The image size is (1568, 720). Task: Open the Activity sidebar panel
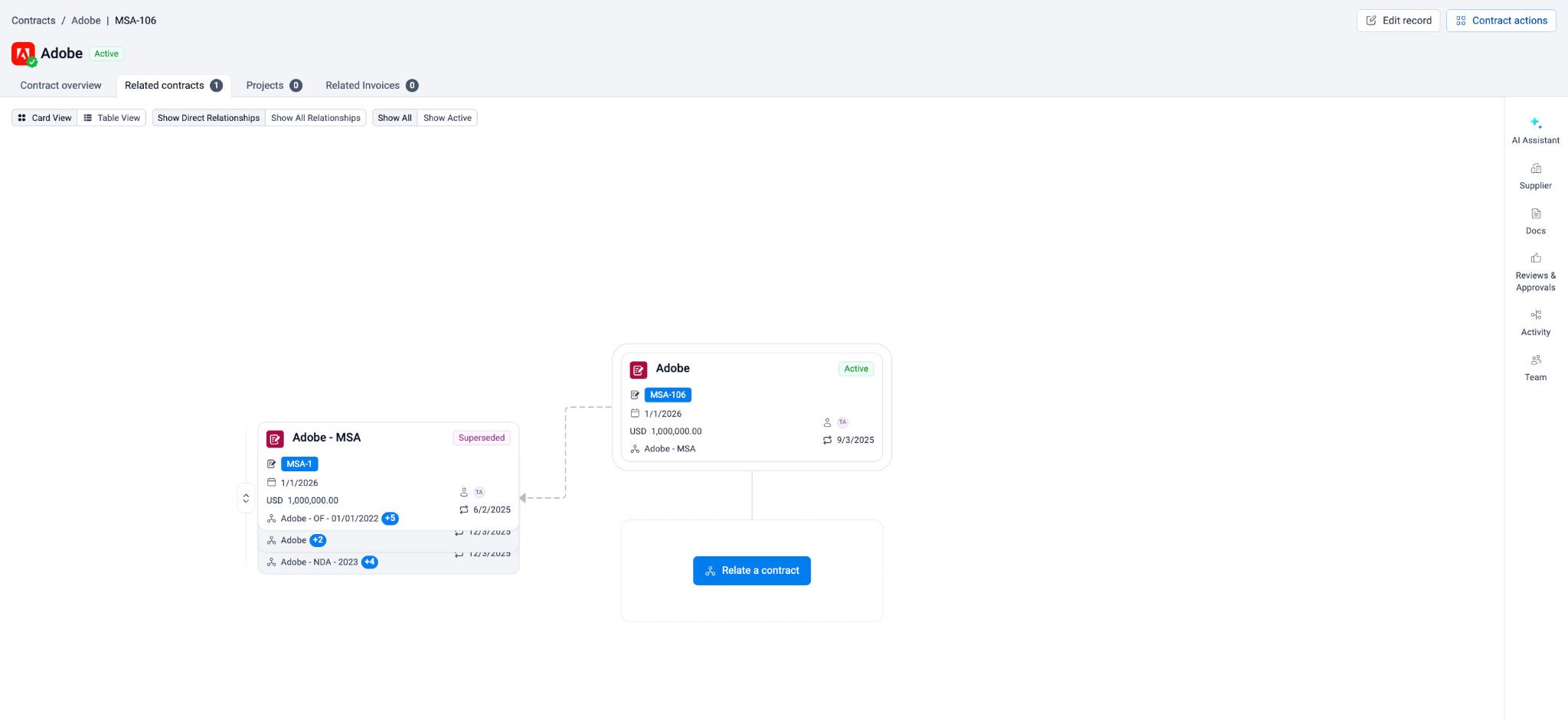1535,322
